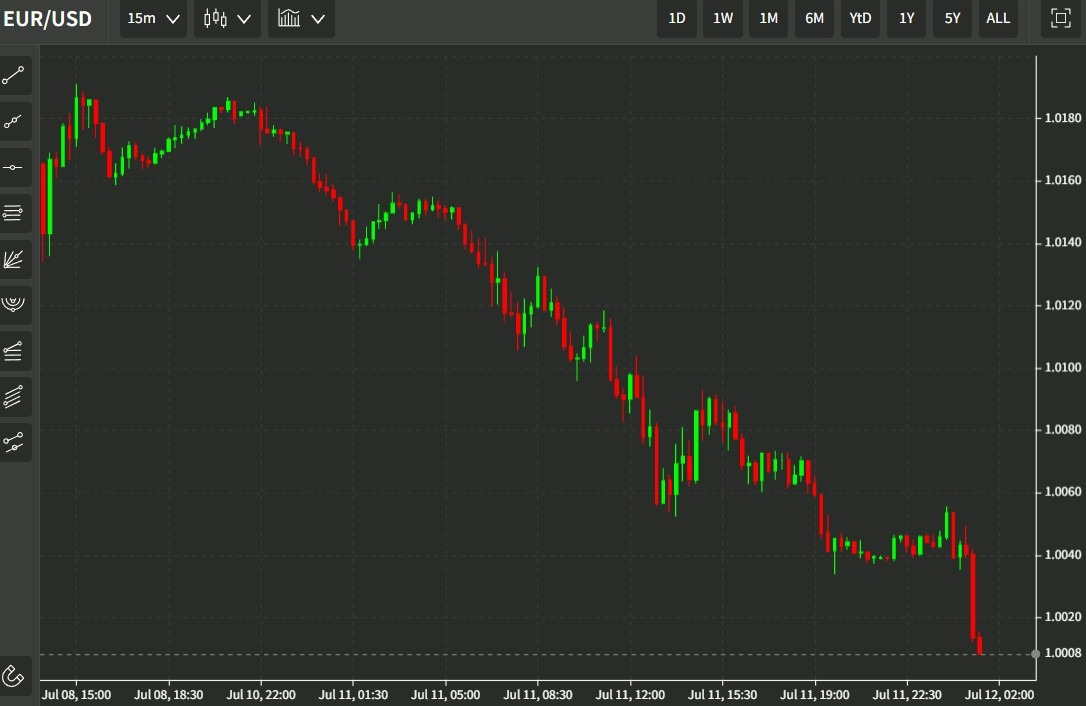Select the parallel channel lines tool
1086x706 pixels.
click(x=13, y=396)
